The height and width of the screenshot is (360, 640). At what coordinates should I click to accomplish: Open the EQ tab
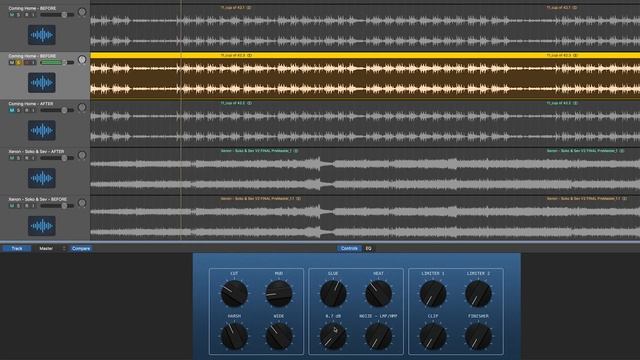pos(369,248)
